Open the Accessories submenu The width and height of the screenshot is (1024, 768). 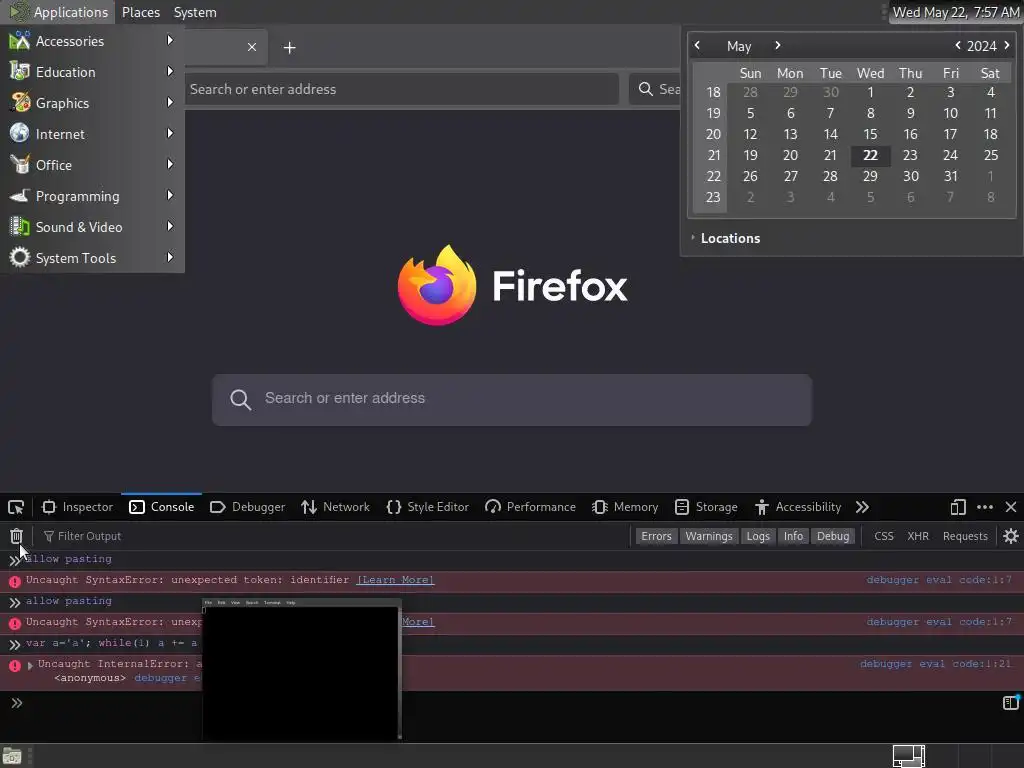[92, 41]
